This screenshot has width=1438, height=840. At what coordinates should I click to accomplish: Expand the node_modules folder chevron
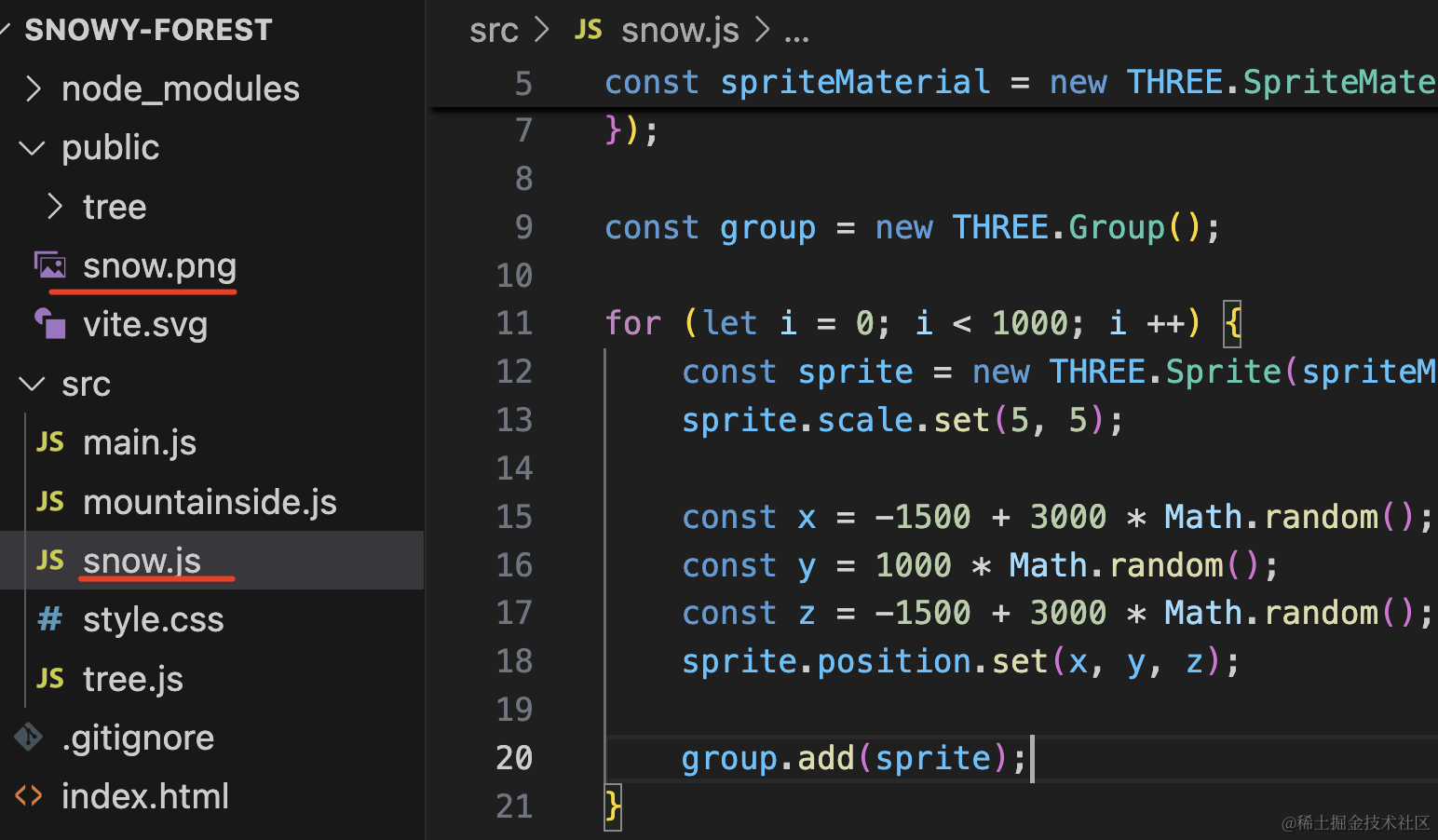point(34,89)
